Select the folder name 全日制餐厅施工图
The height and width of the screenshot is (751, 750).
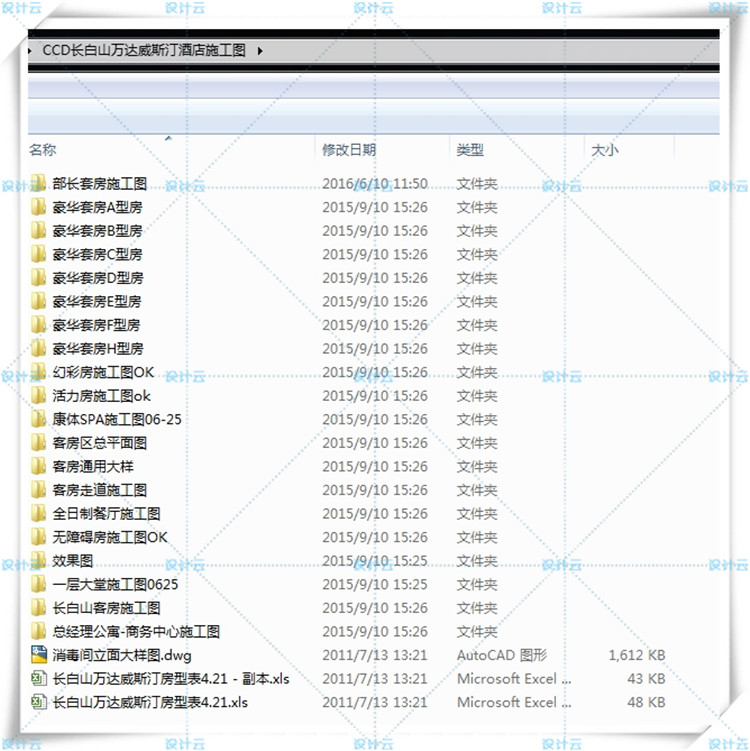click(106, 513)
